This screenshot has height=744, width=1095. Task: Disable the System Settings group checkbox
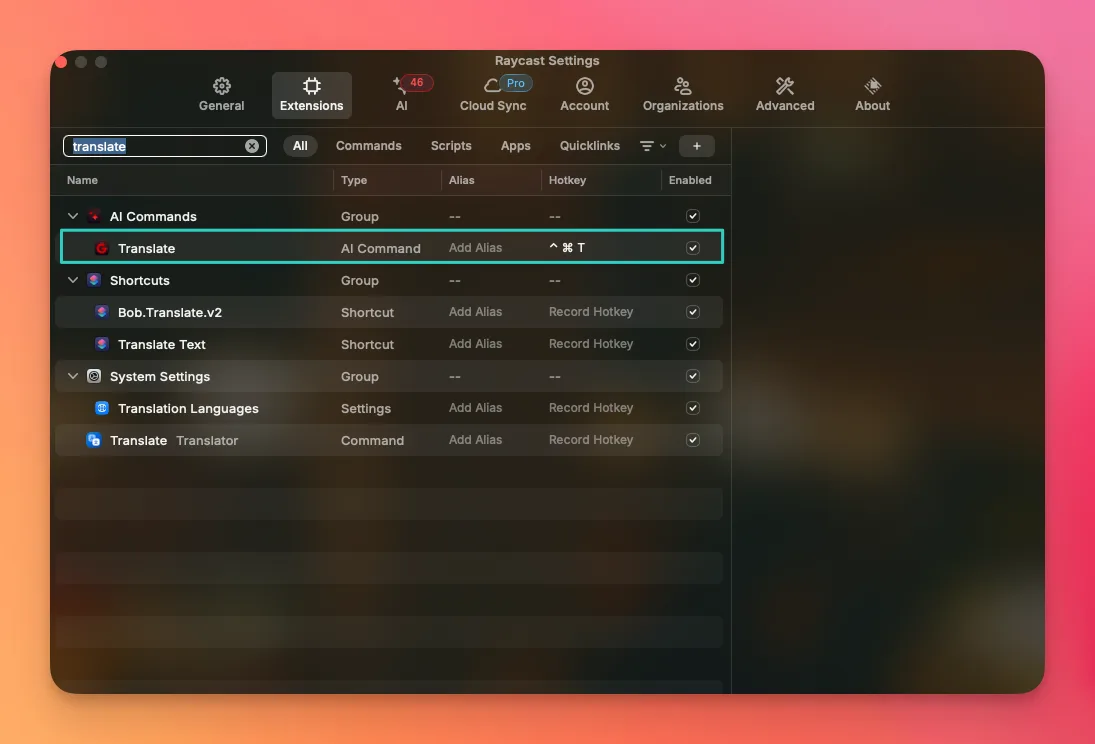(x=693, y=376)
